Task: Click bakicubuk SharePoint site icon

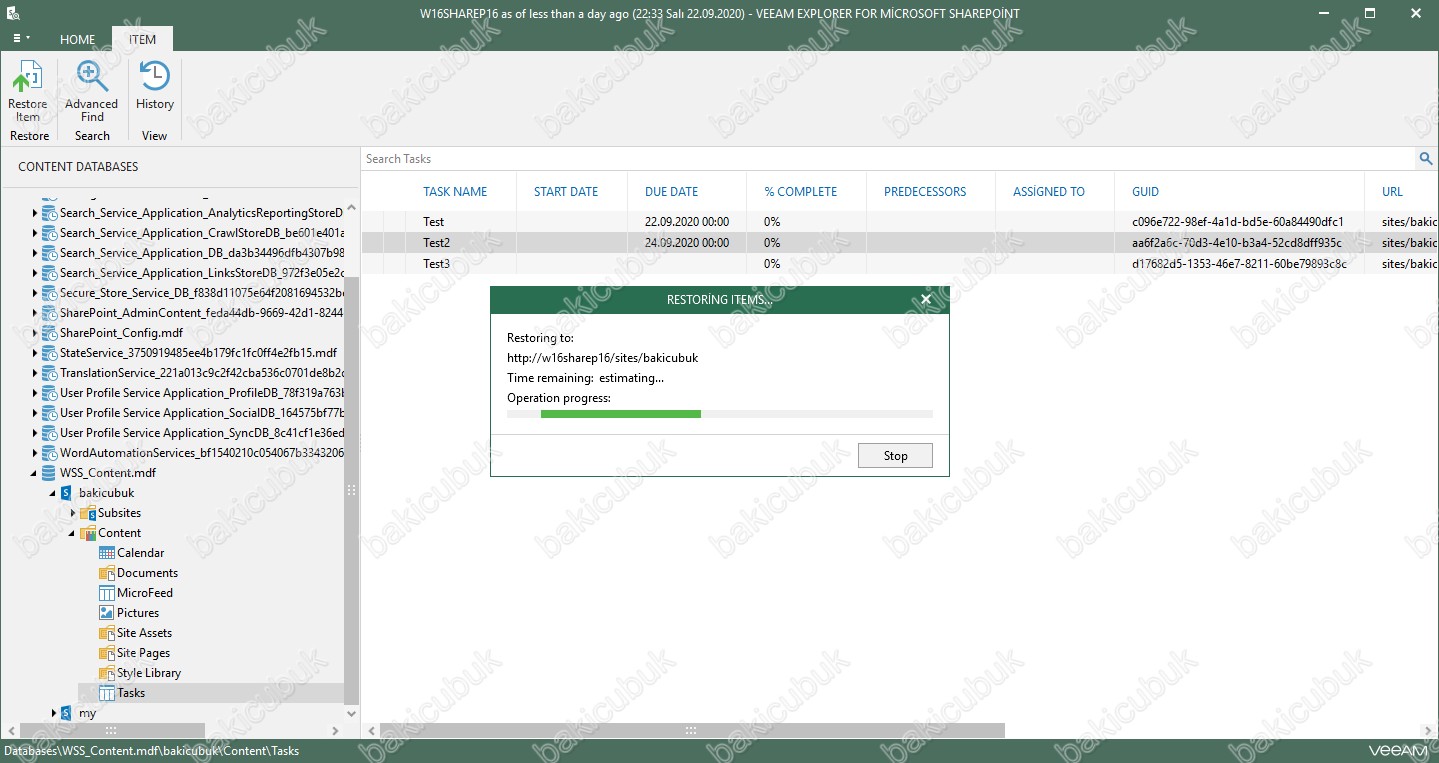Action: pos(67,493)
